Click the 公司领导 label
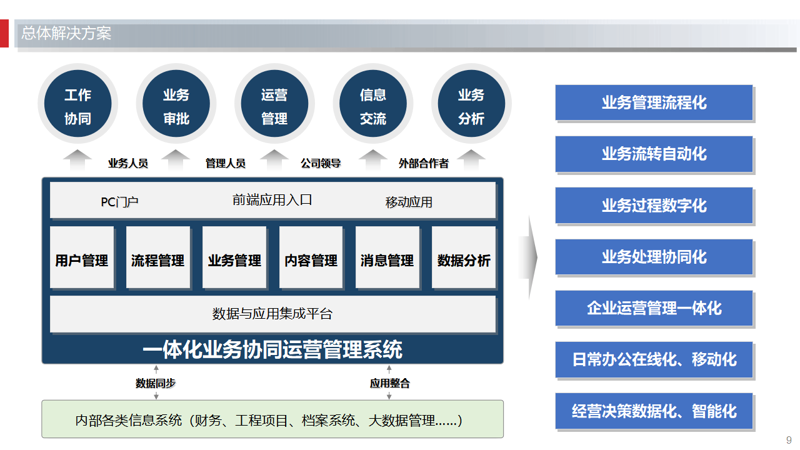Screen dimensions: 800x450 [x=320, y=163]
